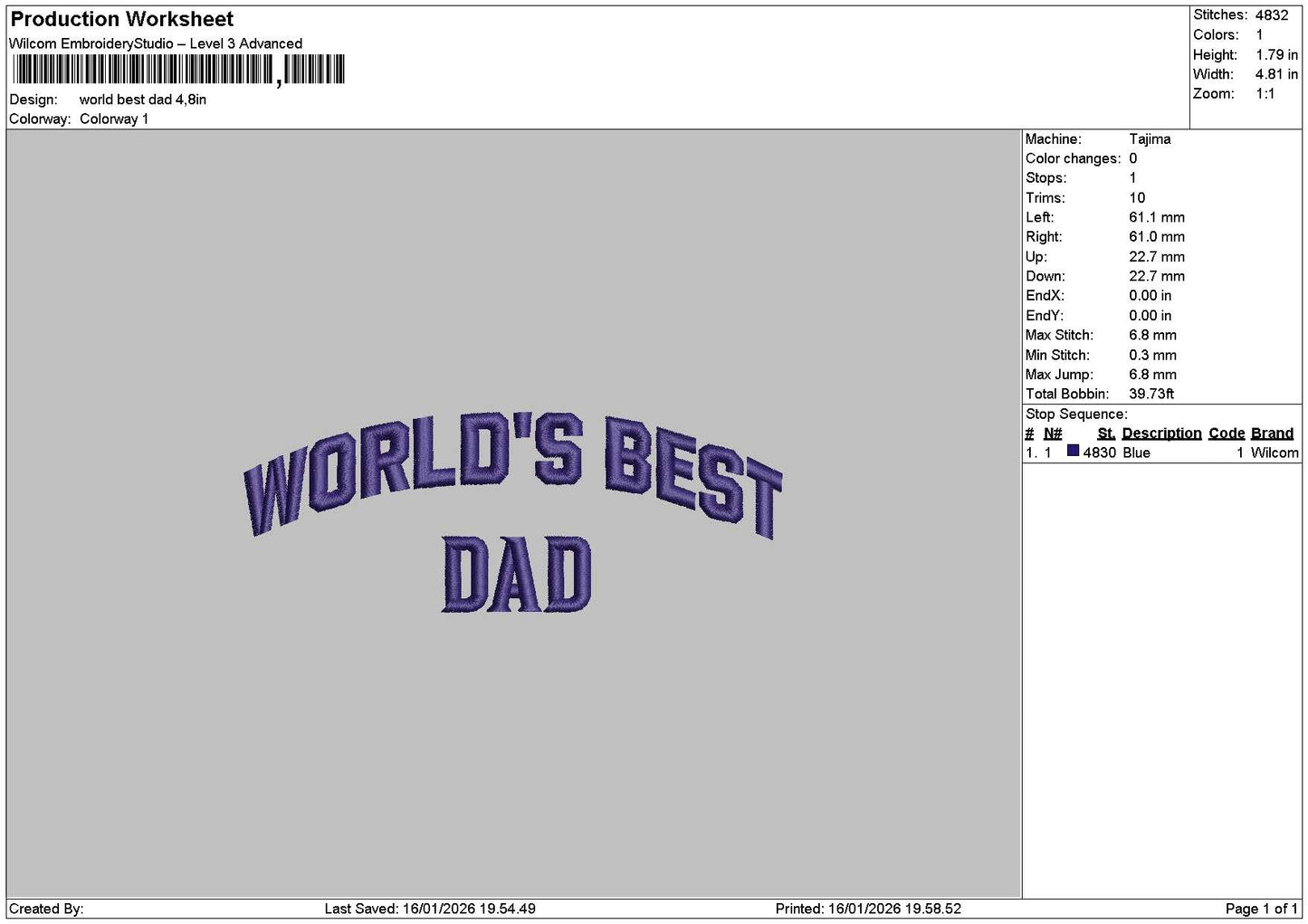The width and height of the screenshot is (1308, 924).
Task: Click the Left value 61.1 mm
Action: [1157, 217]
